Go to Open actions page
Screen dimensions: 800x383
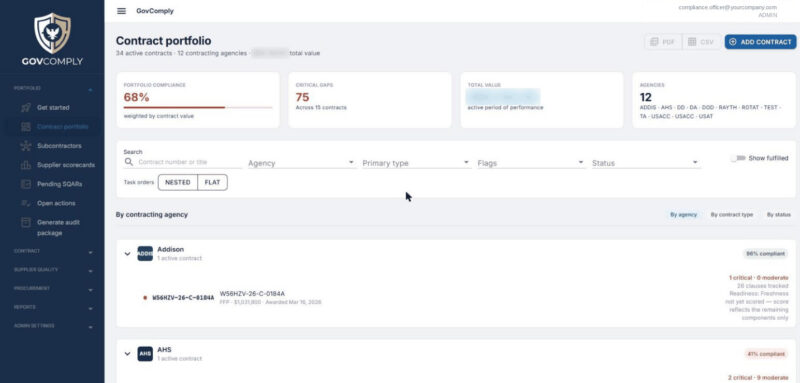coord(56,203)
